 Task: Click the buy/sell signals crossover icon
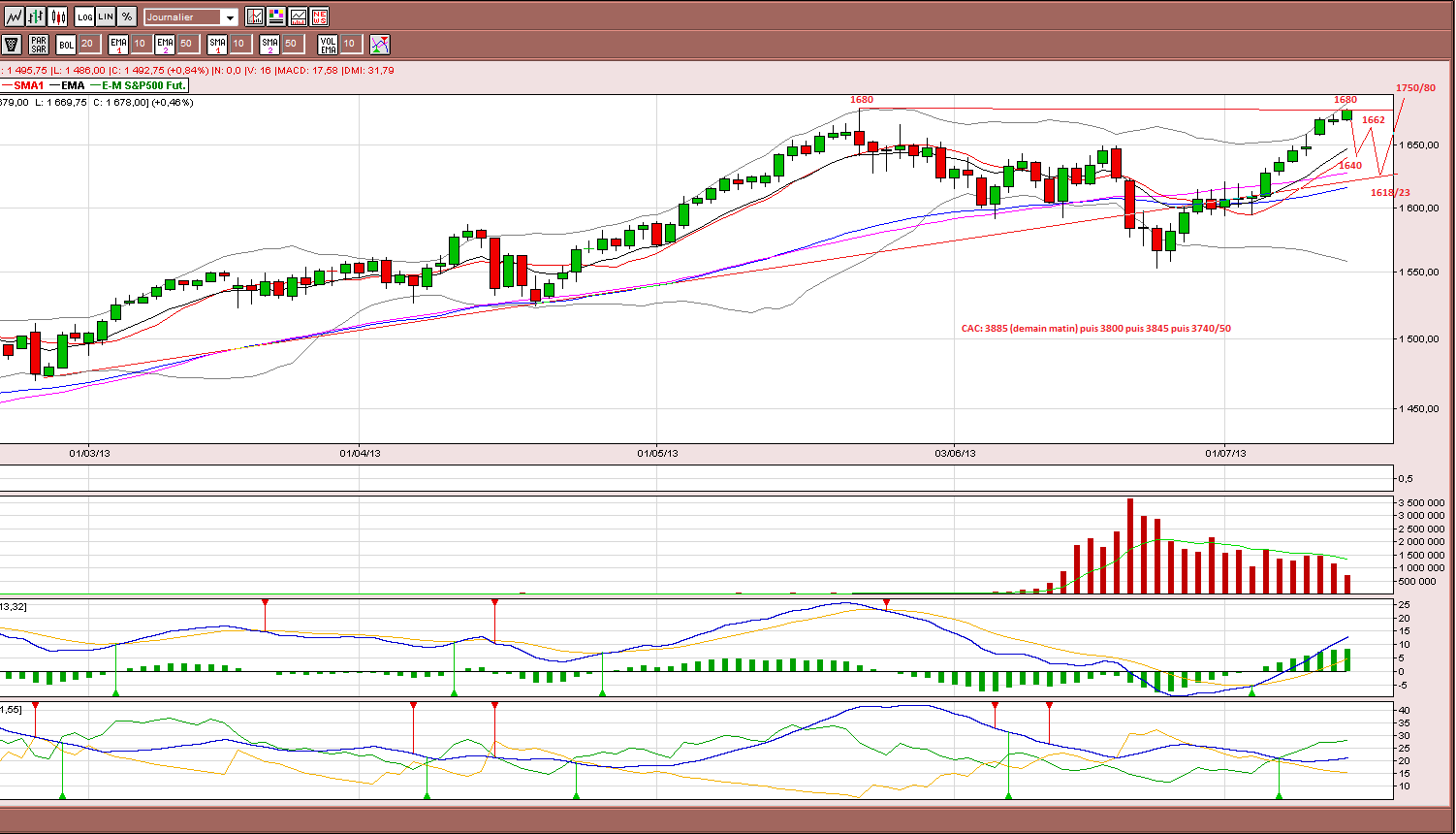(x=380, y=44)
